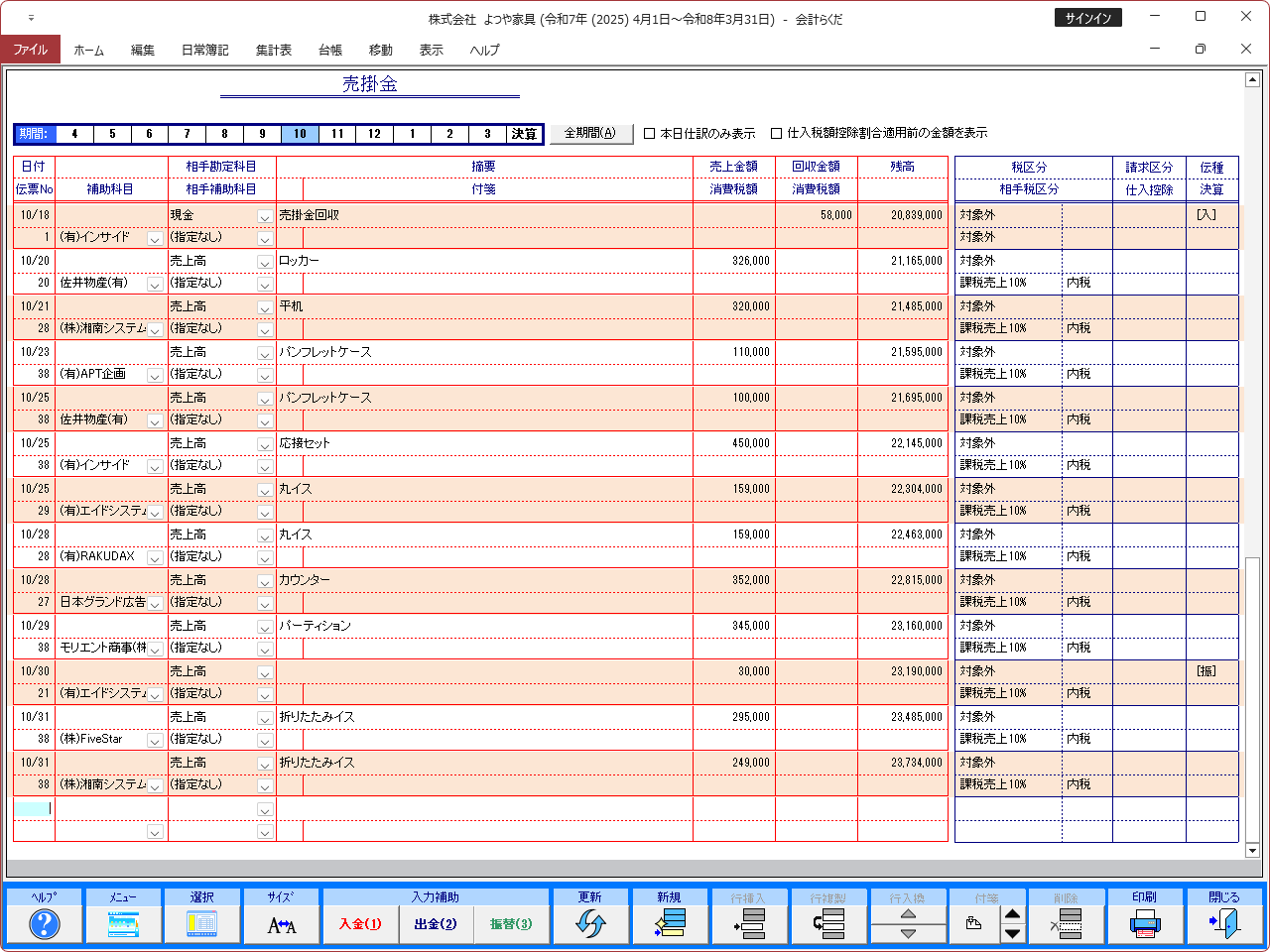The width and height of the screenshot is (1270, 952).
Task: Select month 11 in period selector
Action: pos(337,134)
